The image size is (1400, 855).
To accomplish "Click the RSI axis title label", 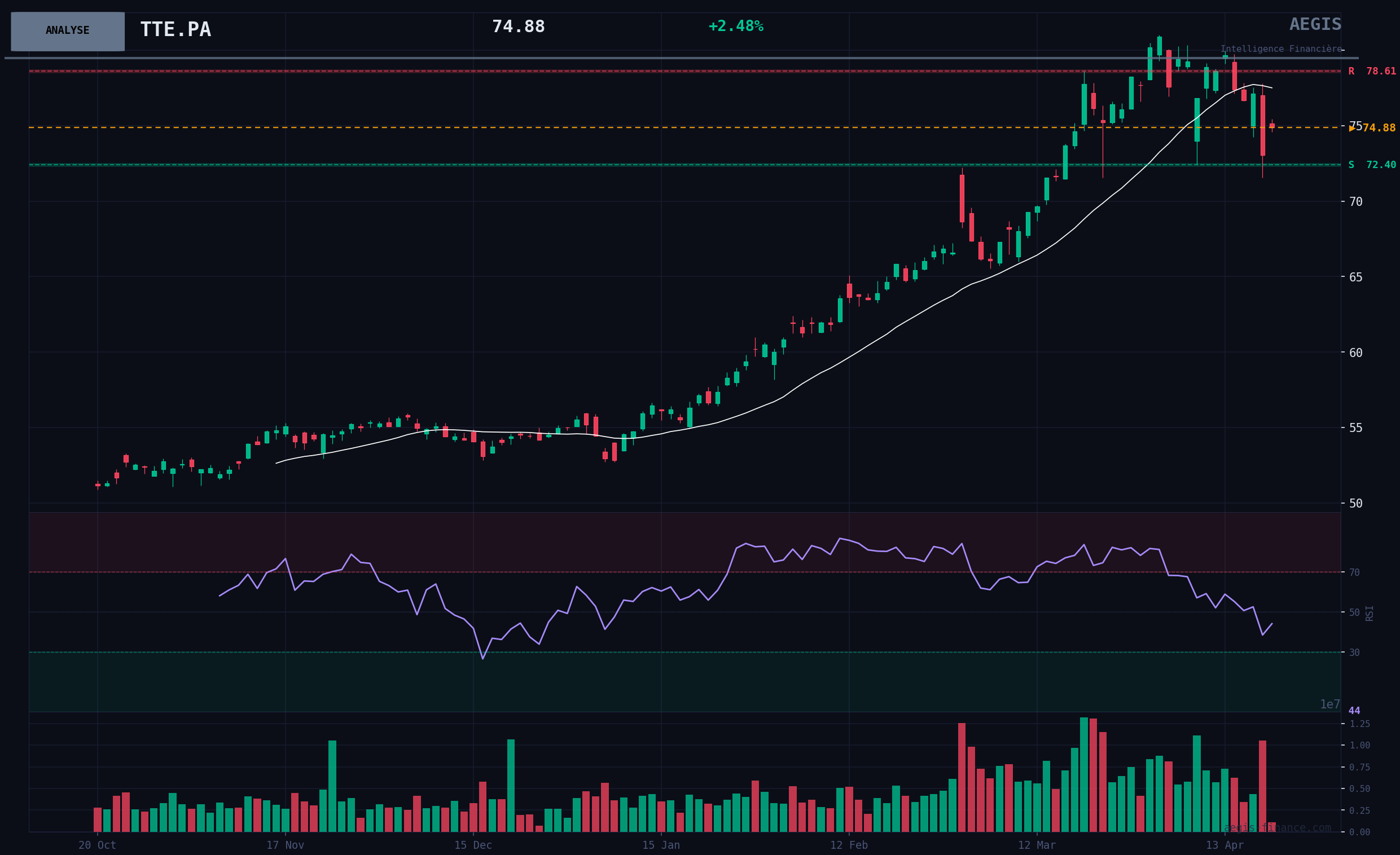I will 1370,613.
